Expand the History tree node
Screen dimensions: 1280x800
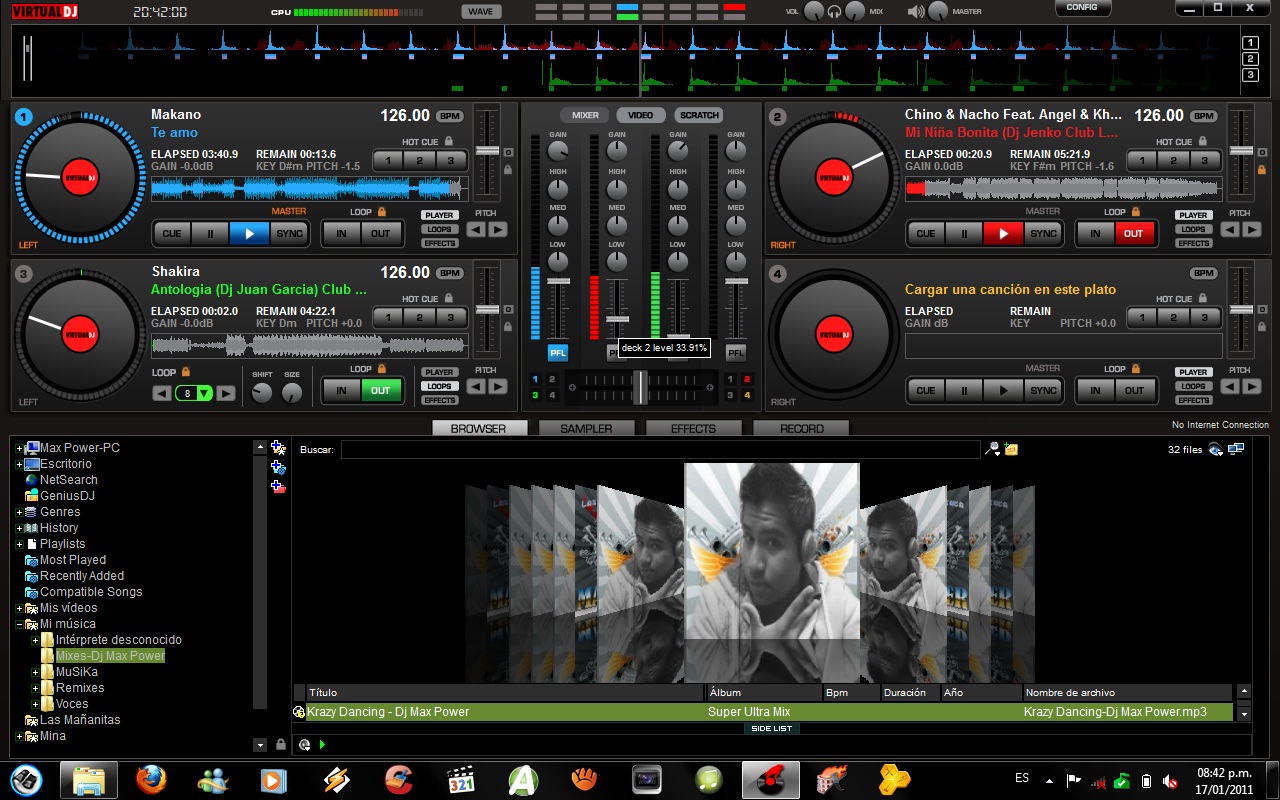19,528
